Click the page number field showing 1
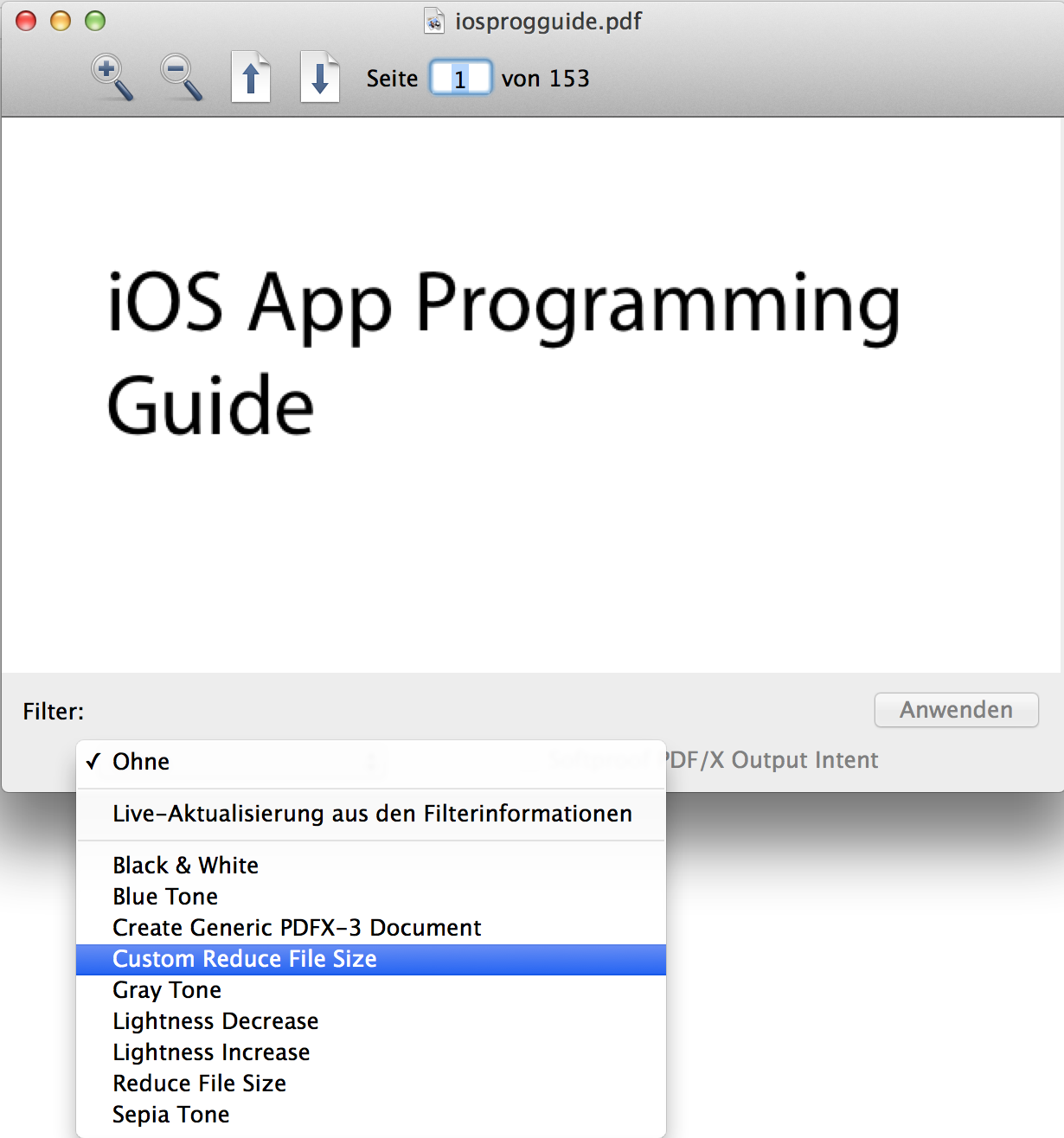 (x=461, y=79)
